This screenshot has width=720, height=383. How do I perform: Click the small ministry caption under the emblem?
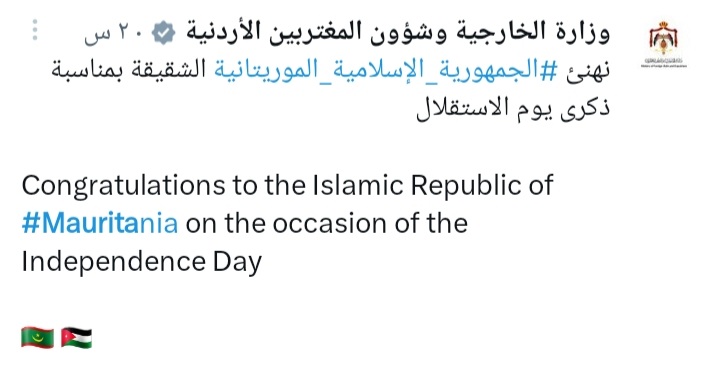(x=664, y=63)
